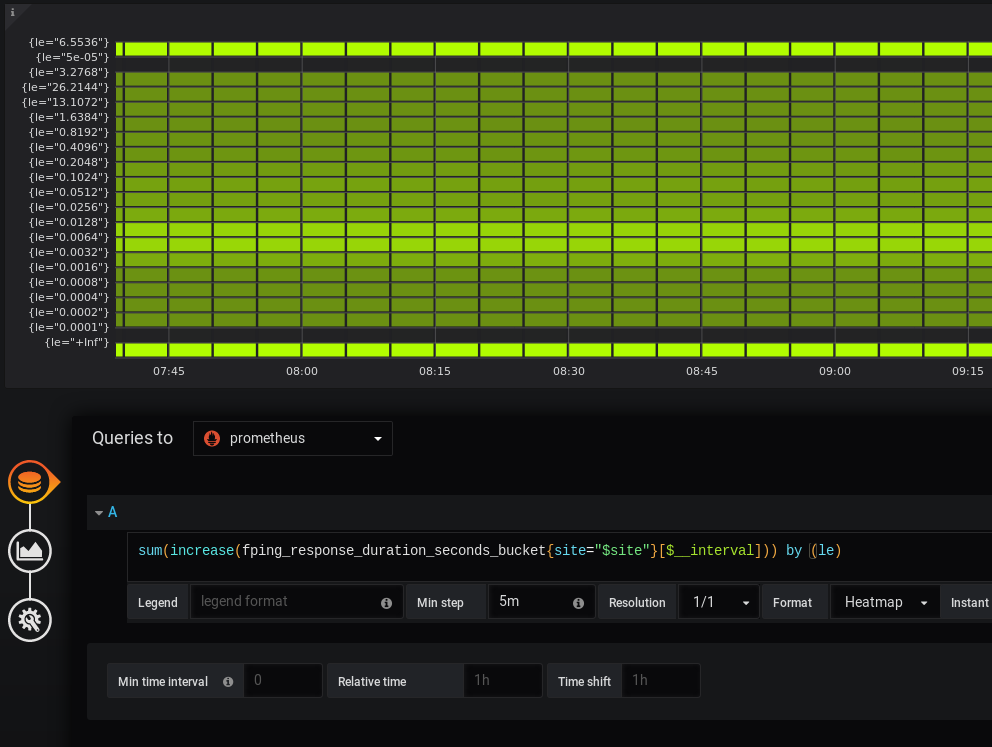Click the Time shift label
This screenshot has width=992, height=747.
(x=585, y=682)
